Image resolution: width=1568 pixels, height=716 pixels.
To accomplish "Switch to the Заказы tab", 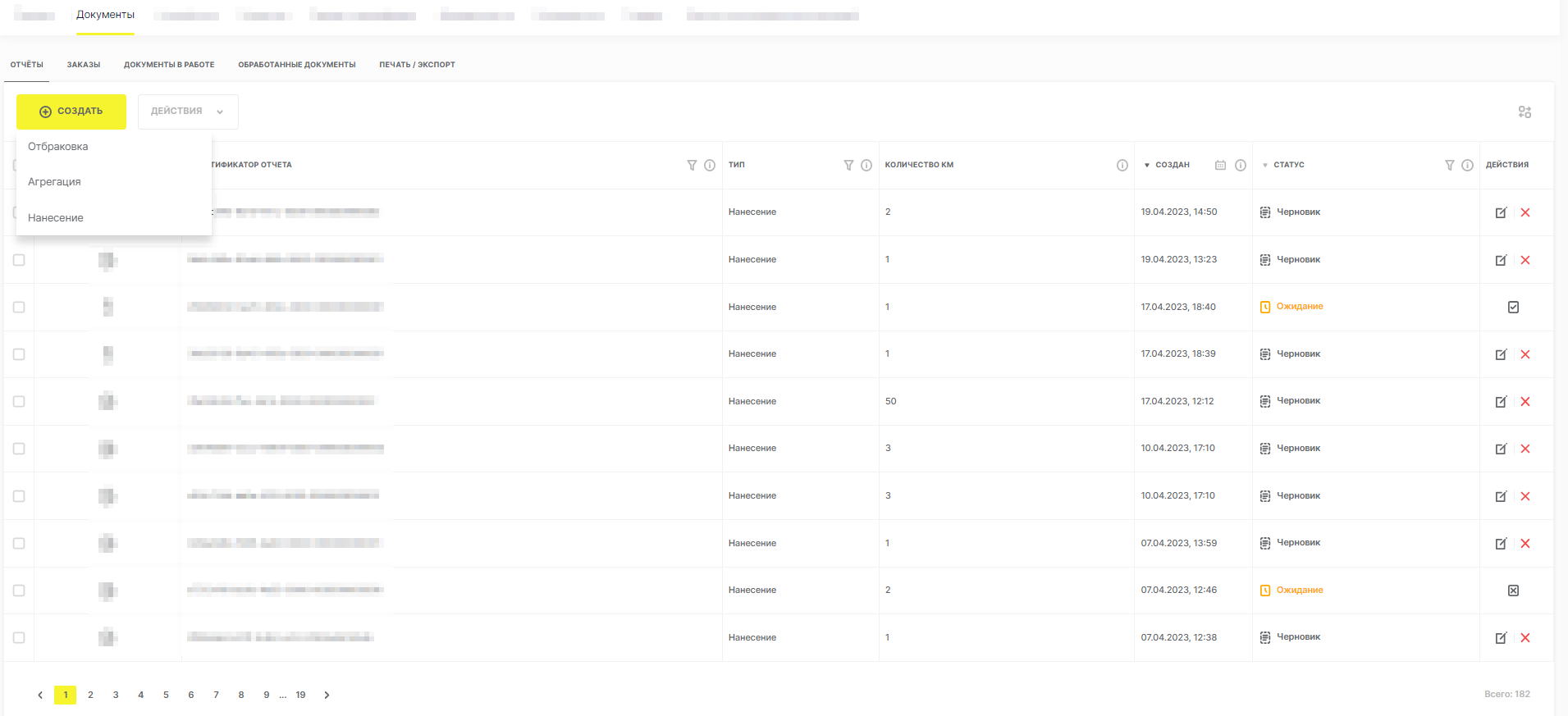I will (x=84, y=65).
